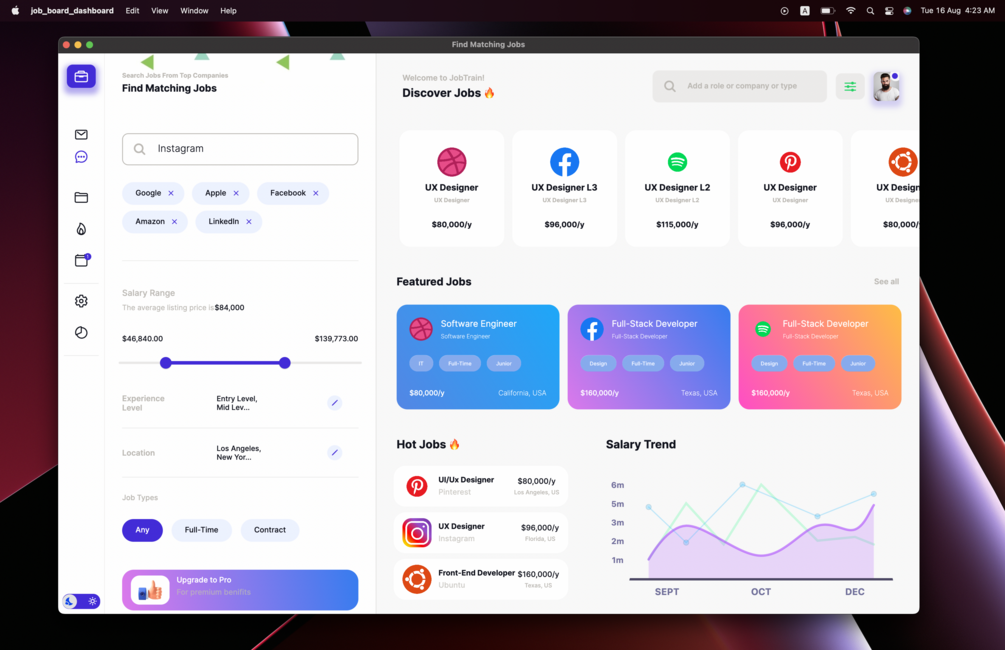This screenshot has width=1005, height=650.
Task: Open the briefcase jobs icon in sidebar
Action: point(81,77)
